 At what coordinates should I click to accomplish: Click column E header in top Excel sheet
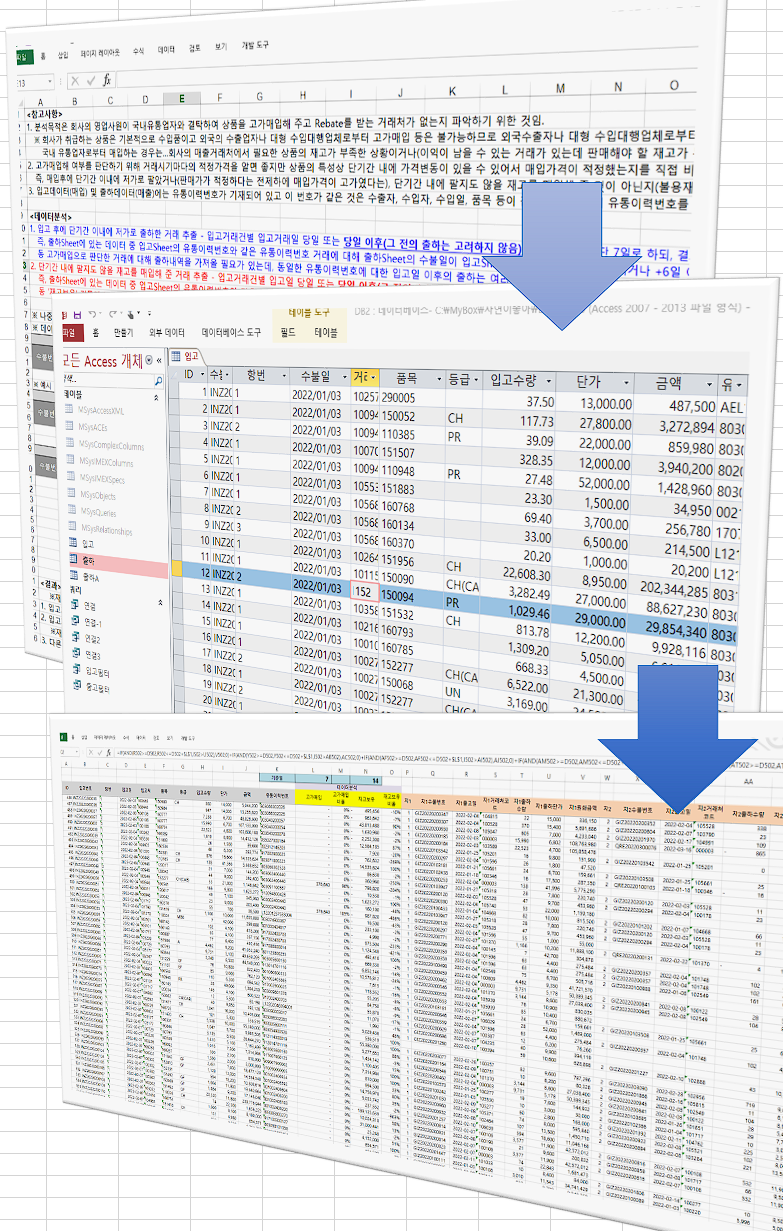pos(181,99)
